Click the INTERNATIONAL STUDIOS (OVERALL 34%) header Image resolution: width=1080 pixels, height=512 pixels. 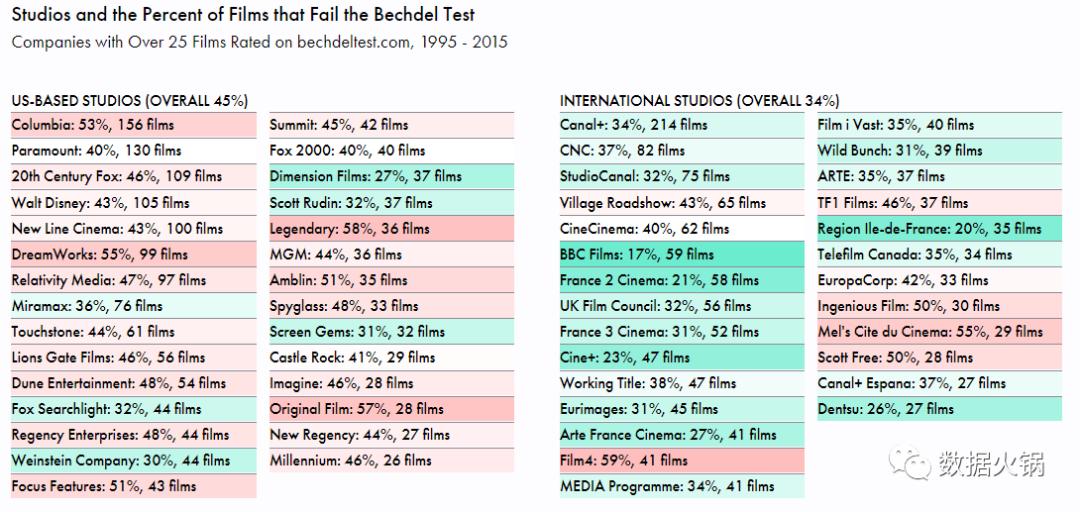click(699, 101)
